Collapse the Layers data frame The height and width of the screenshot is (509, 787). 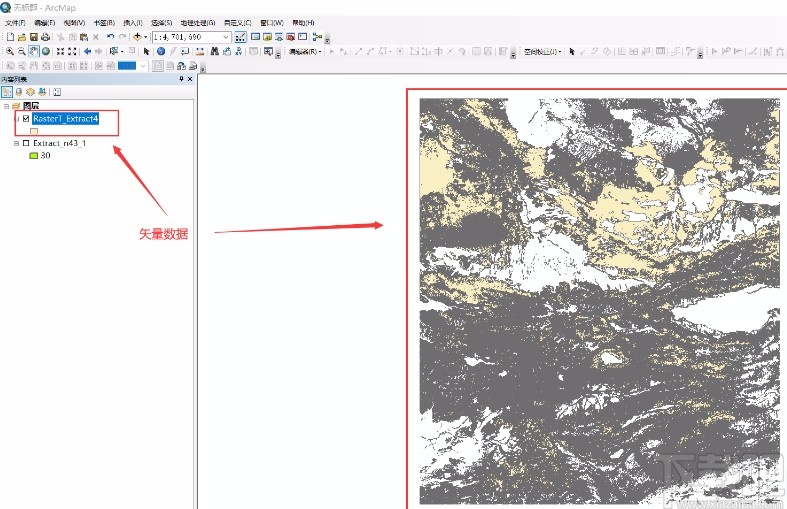pyautogui.click(x=7, y=106)
